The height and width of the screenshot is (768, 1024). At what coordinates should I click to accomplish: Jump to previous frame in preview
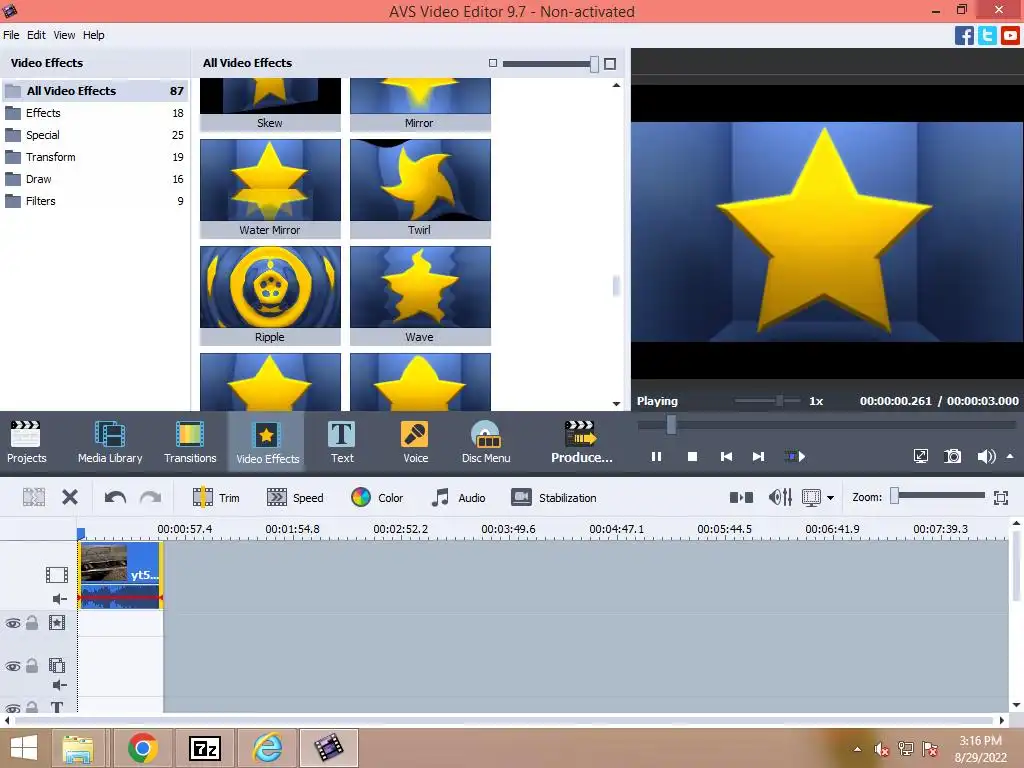pos(726,456)
